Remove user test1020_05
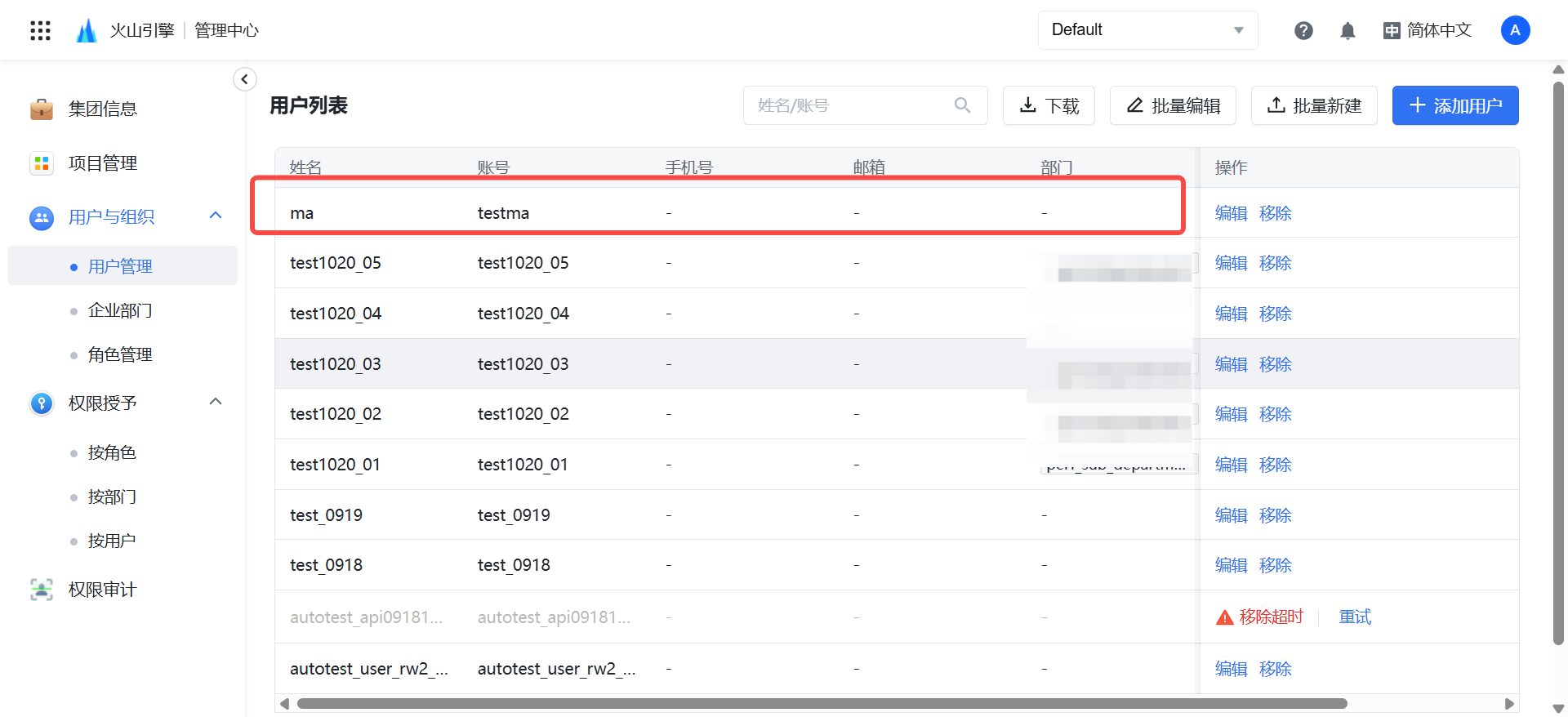 click(1275, 263)
